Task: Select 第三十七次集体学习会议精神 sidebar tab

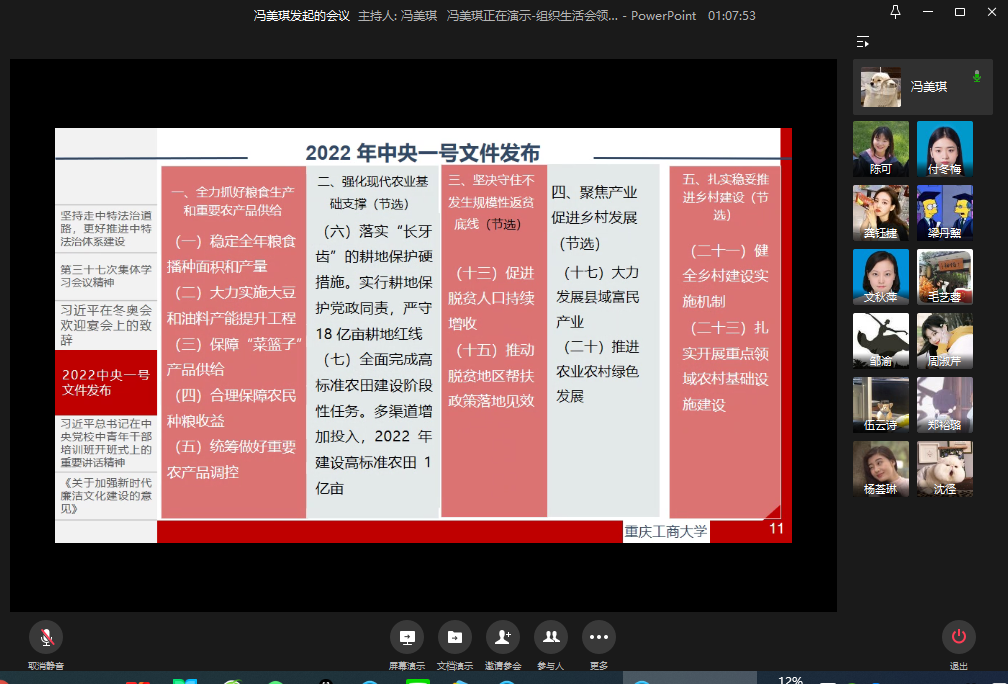Action: point(106,276)
